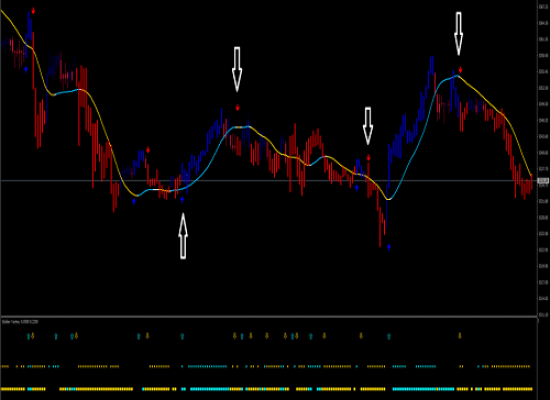Viewport: 550px width, 400px height.
Task: Select the red sell diamond above the rightmost price peak
Action: (x=460, y=70)
